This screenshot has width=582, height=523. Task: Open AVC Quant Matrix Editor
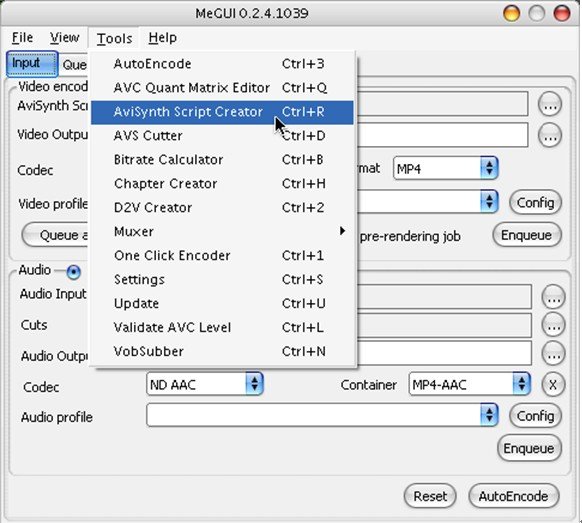coord(222,88)
